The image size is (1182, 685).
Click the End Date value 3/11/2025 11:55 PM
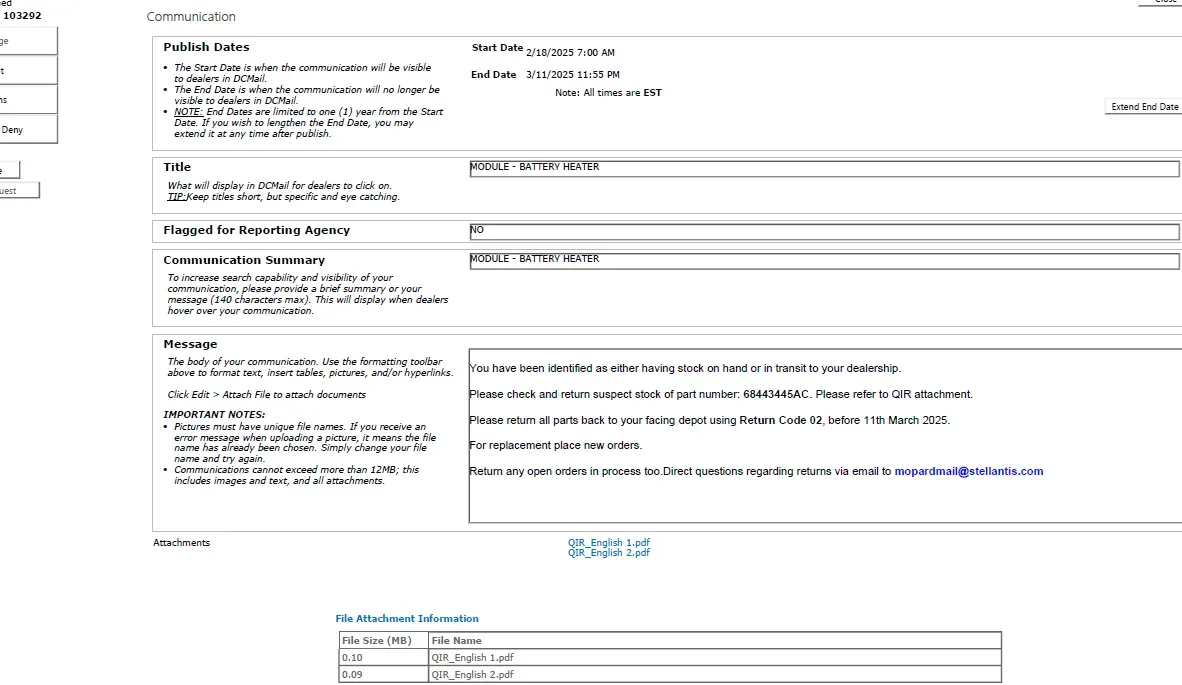point(573,75)
